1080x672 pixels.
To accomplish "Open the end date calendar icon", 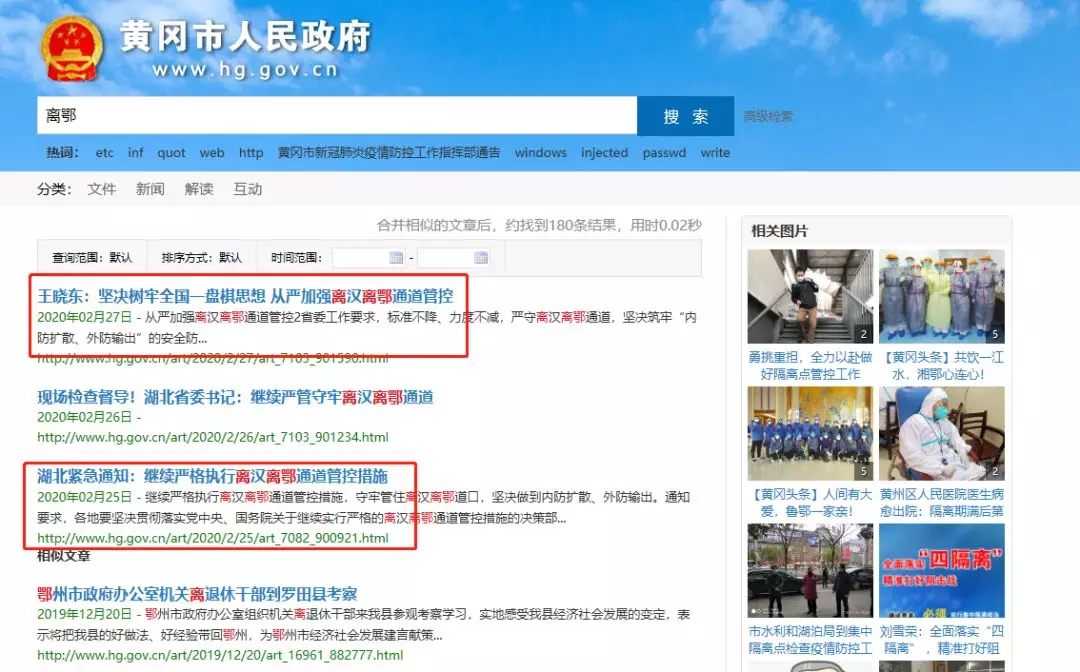I will point(481,258).
